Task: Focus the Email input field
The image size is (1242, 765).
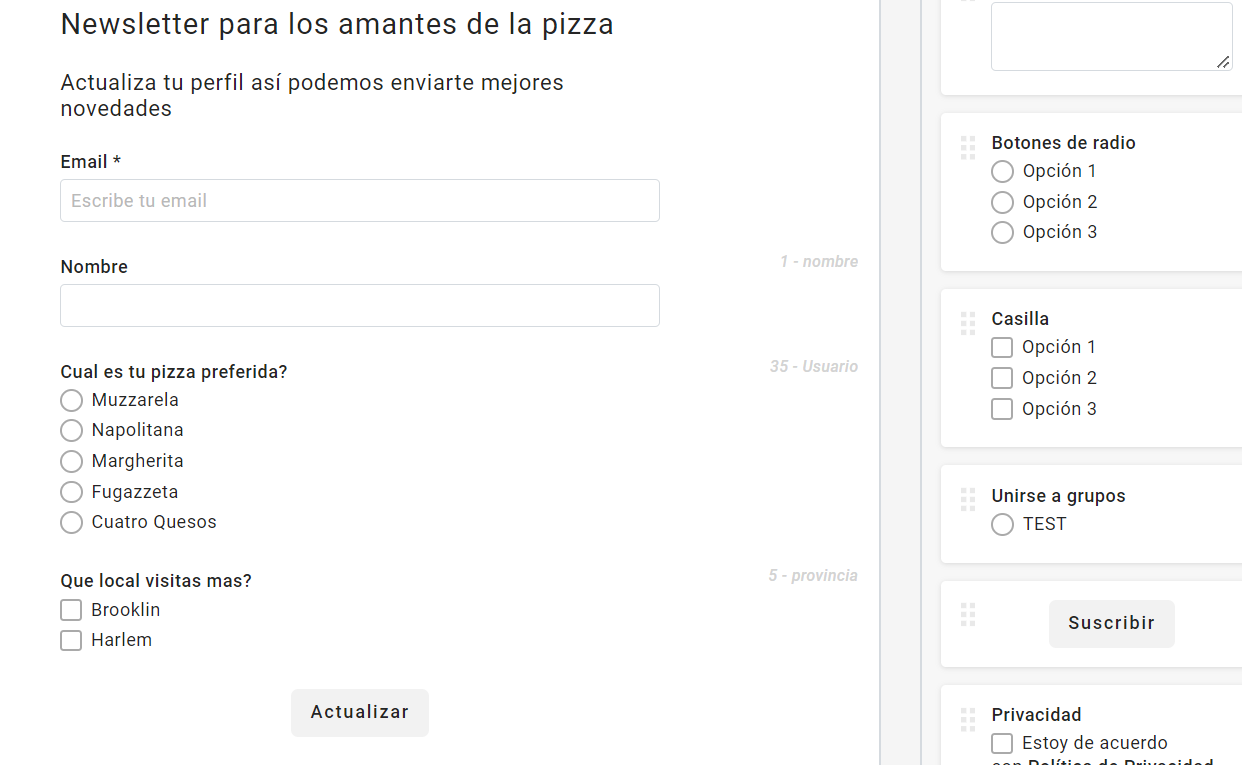Action: point(360,201)
